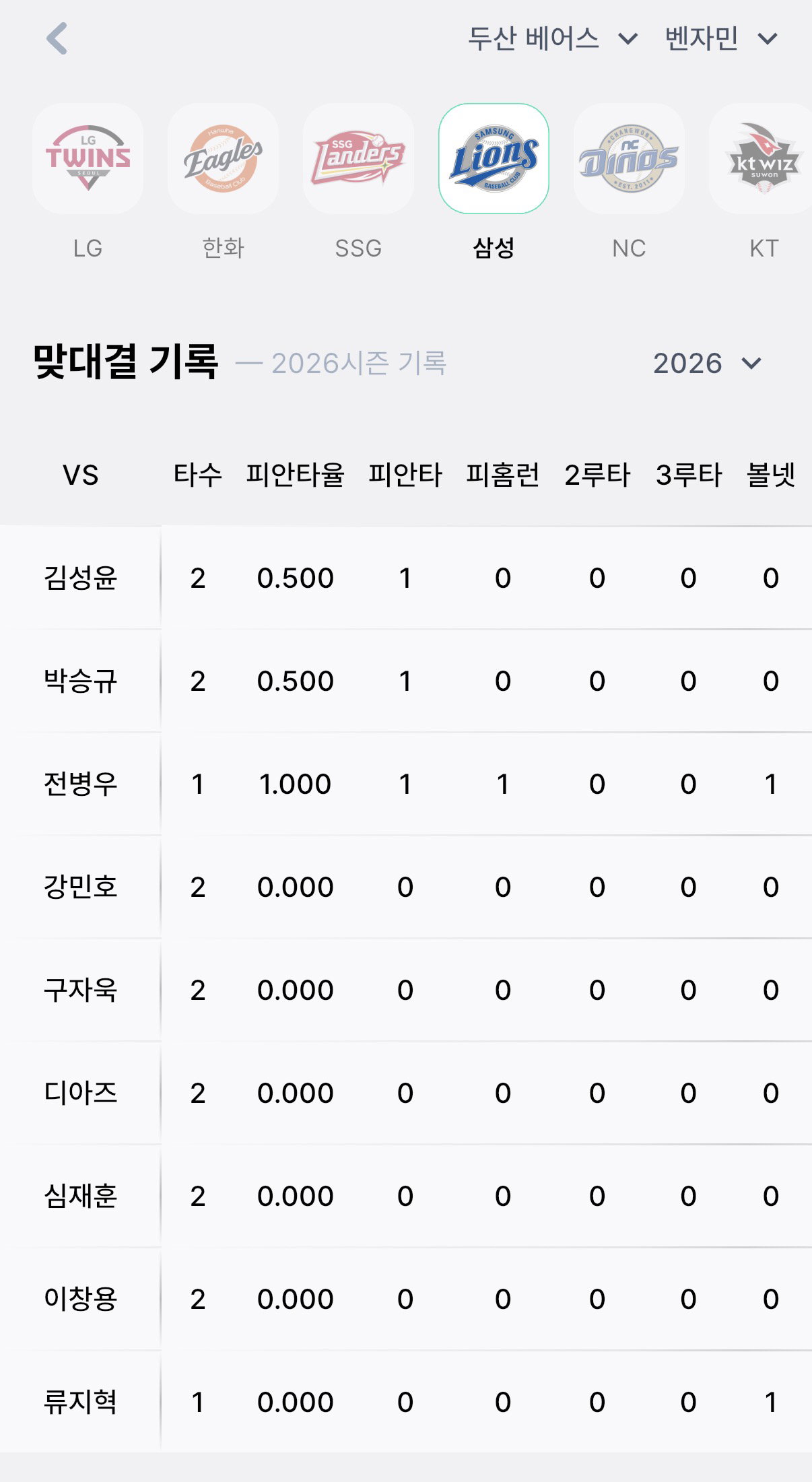
Task: Open batter 강민호 row
Action: pos(406,887)
